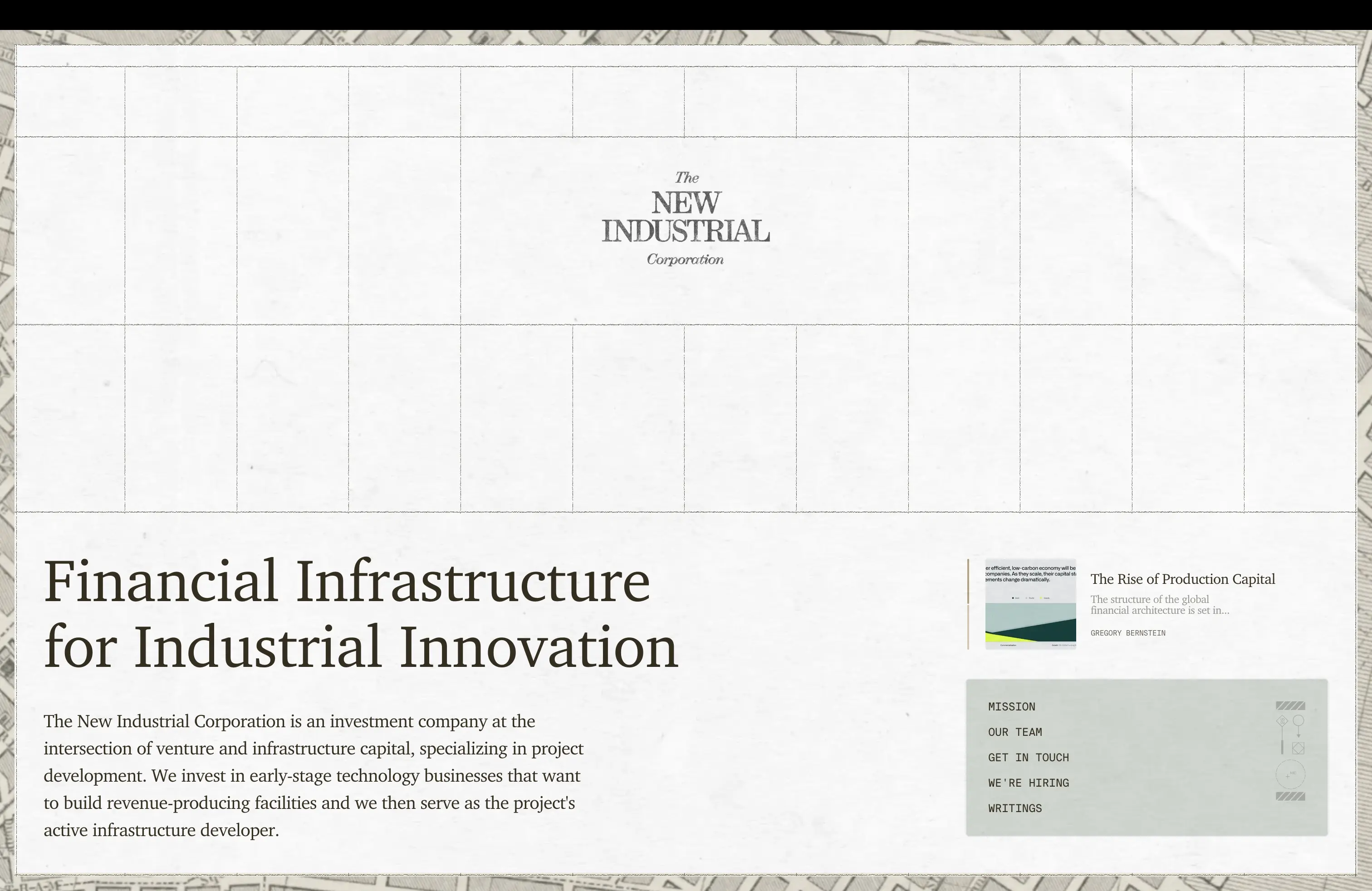The width and height of the screenshot is (1372, 891).
Task: Click the dashed circle 'MID' crosshair icon
Action: point(1291,774)
